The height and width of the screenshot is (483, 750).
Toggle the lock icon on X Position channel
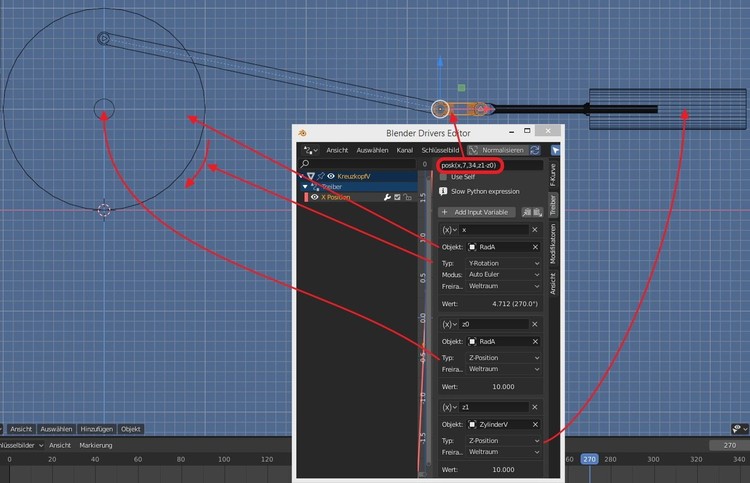[407, 197]
